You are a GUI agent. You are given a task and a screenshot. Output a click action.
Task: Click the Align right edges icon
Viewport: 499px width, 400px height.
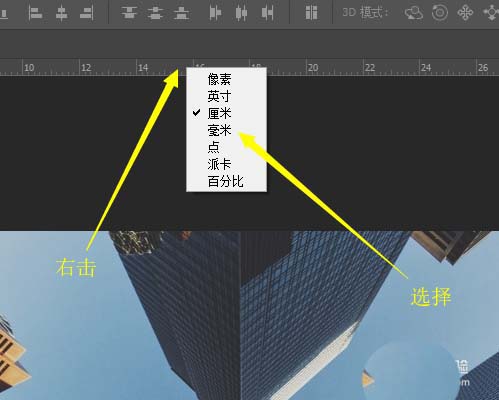point(87,13)
